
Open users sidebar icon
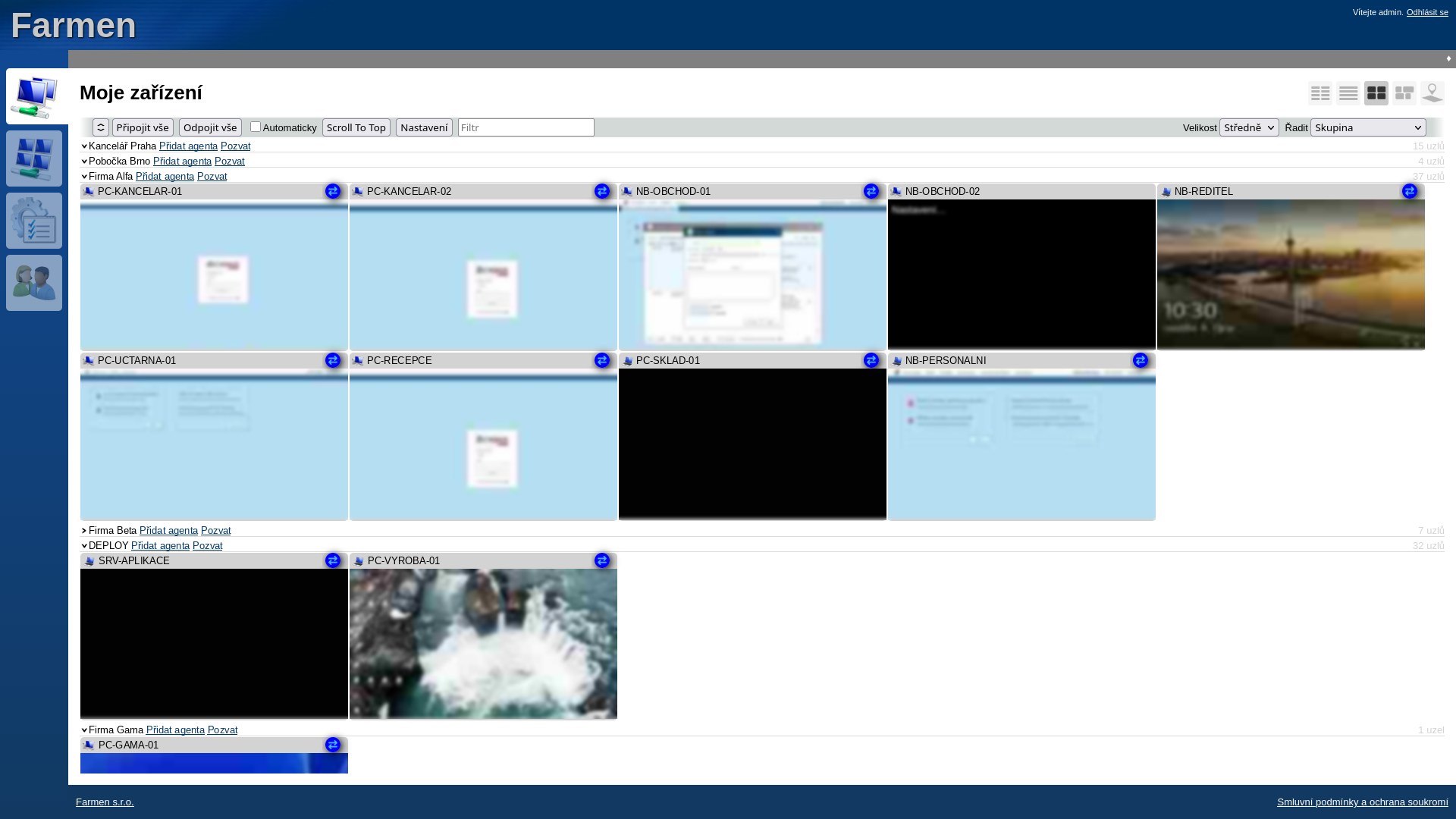[x=34, y=283]
